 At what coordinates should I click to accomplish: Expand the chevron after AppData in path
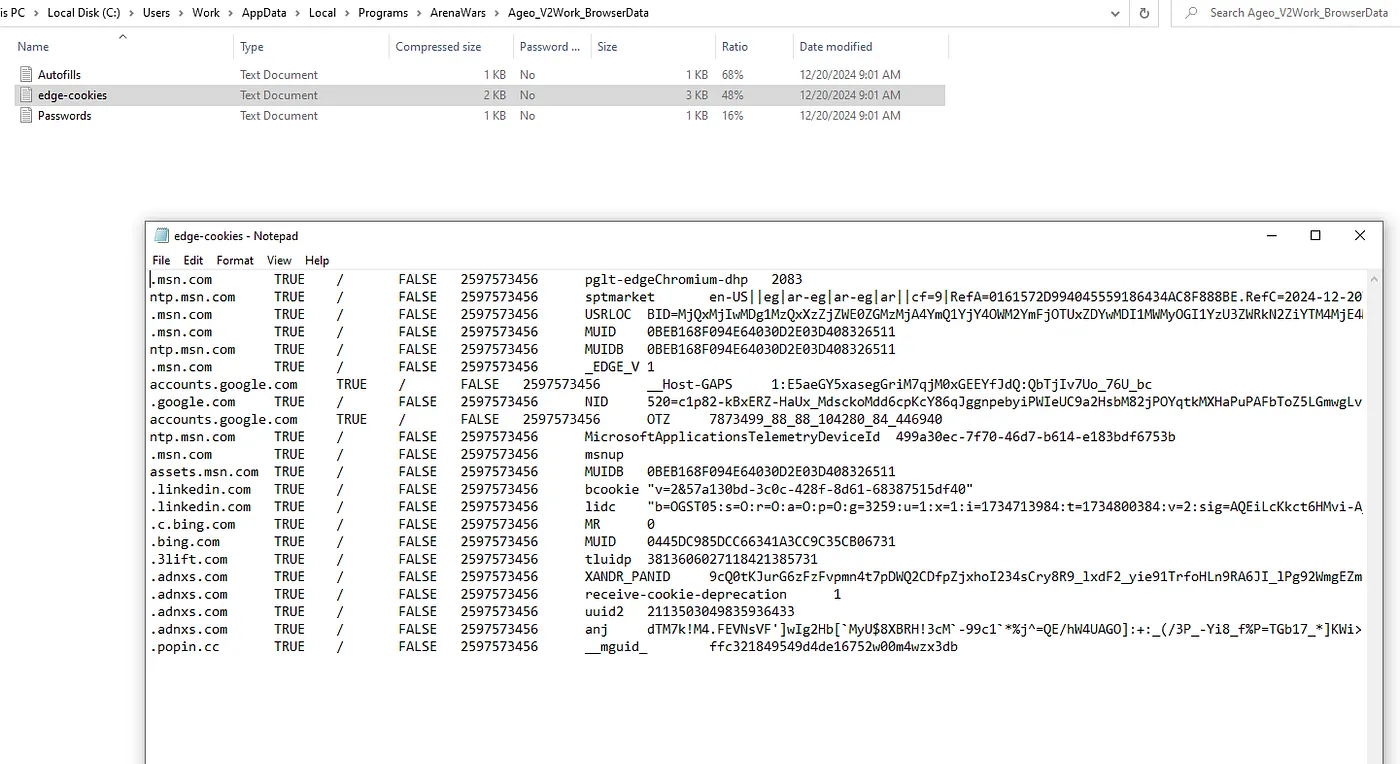tap(298, 13)
